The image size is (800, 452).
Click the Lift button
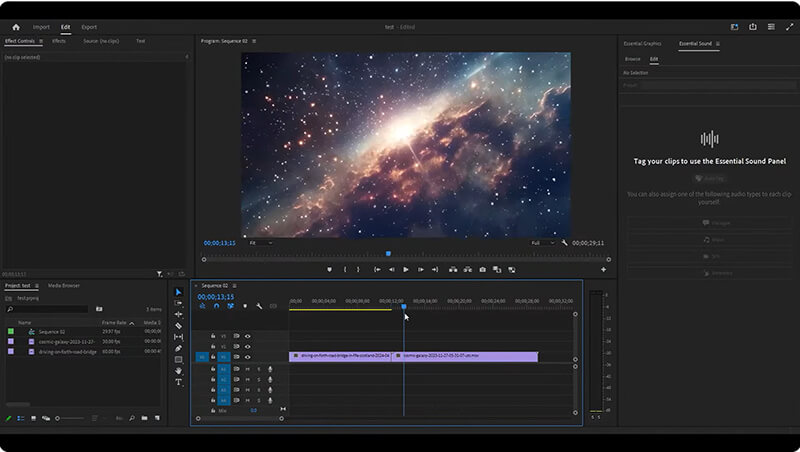(453, 269)
